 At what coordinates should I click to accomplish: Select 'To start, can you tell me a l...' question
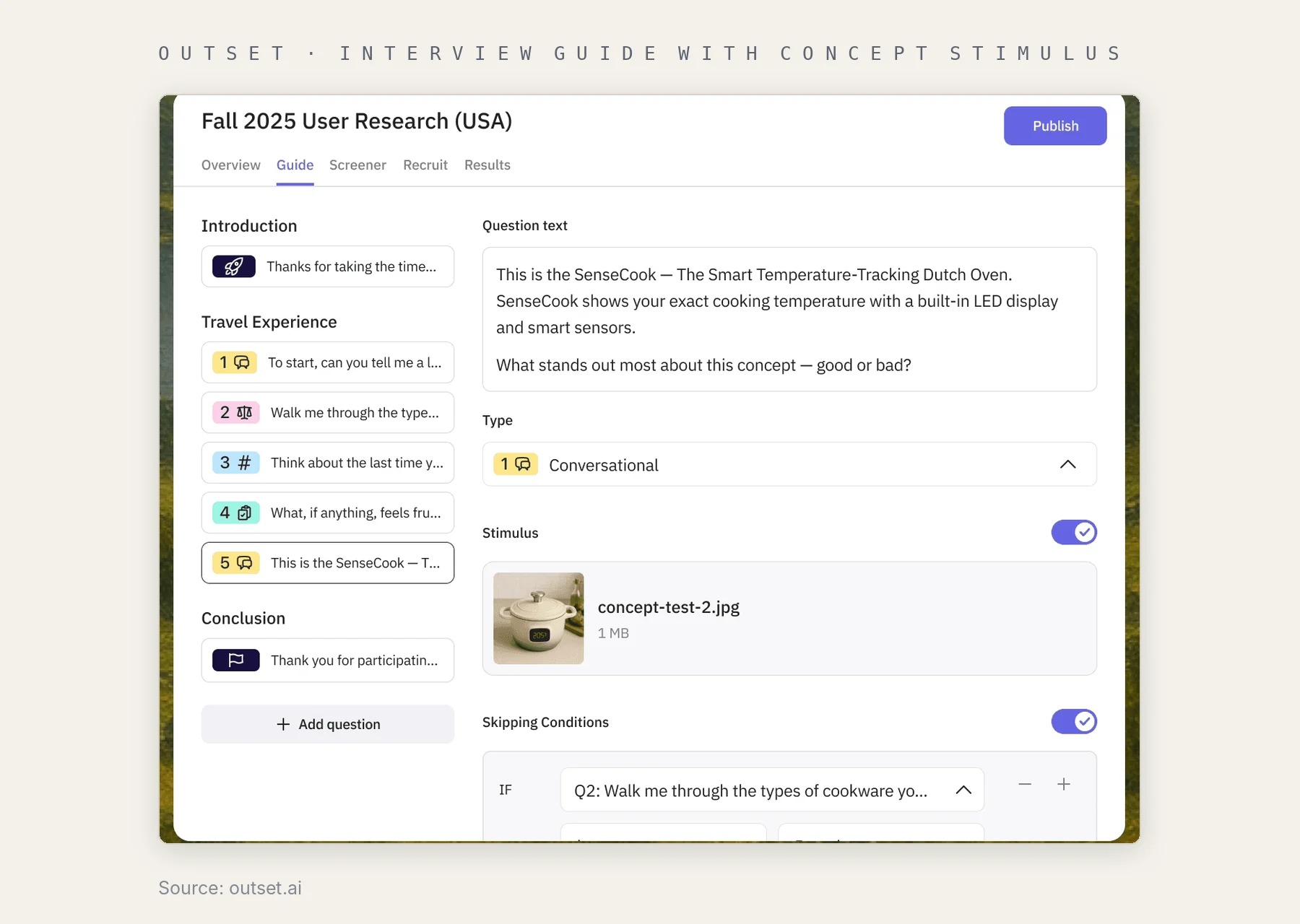328,362
